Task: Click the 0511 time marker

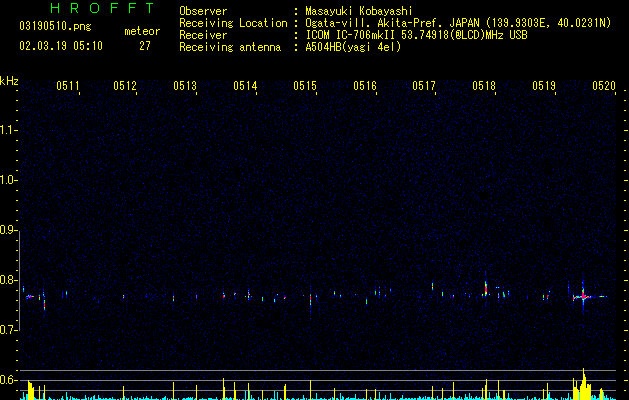Action: click(68, 86)
